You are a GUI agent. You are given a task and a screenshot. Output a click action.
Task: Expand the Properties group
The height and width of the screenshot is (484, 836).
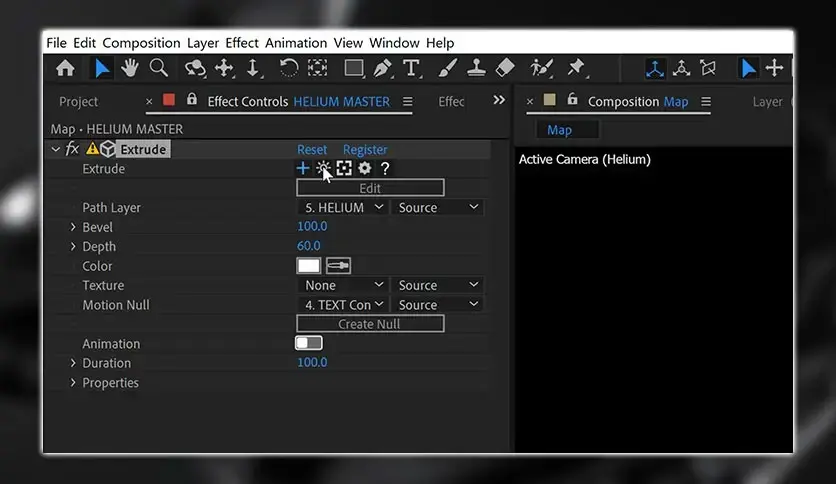(73, 383)
